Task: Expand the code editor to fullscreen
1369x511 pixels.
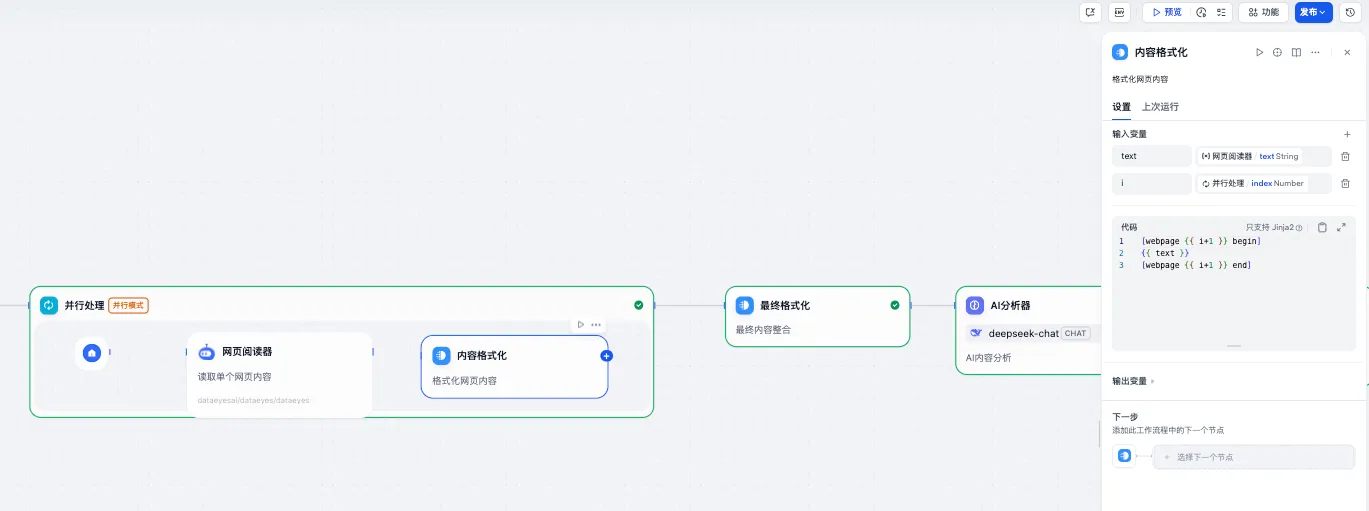Action: click(x=1341, y=227)
